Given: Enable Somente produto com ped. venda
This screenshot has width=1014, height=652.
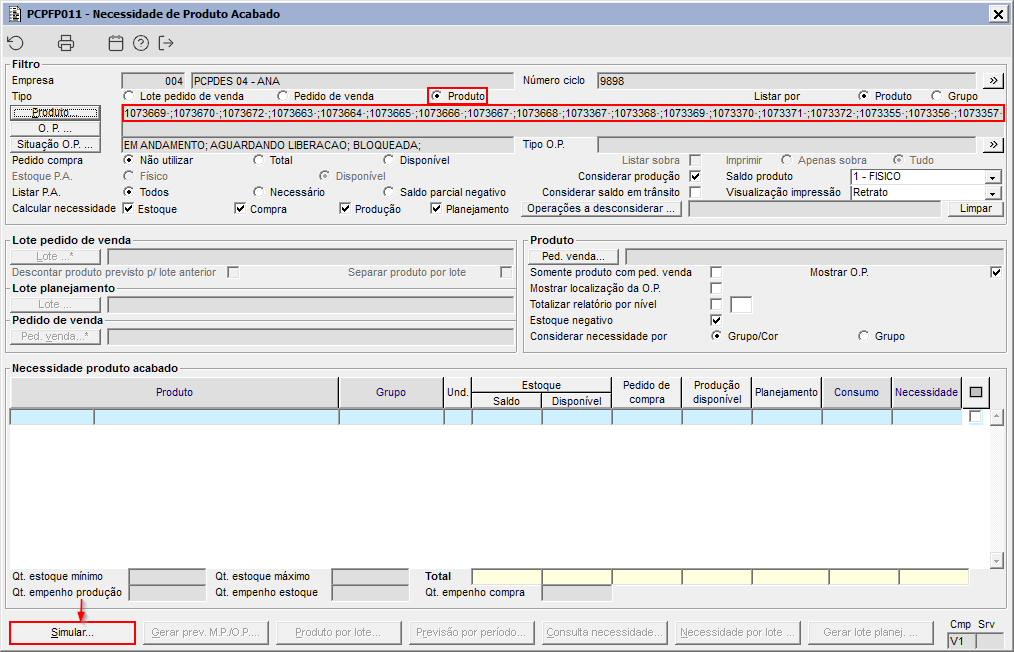Looking at the screenshot, I should pyautogui.click(x=716, y=272).
